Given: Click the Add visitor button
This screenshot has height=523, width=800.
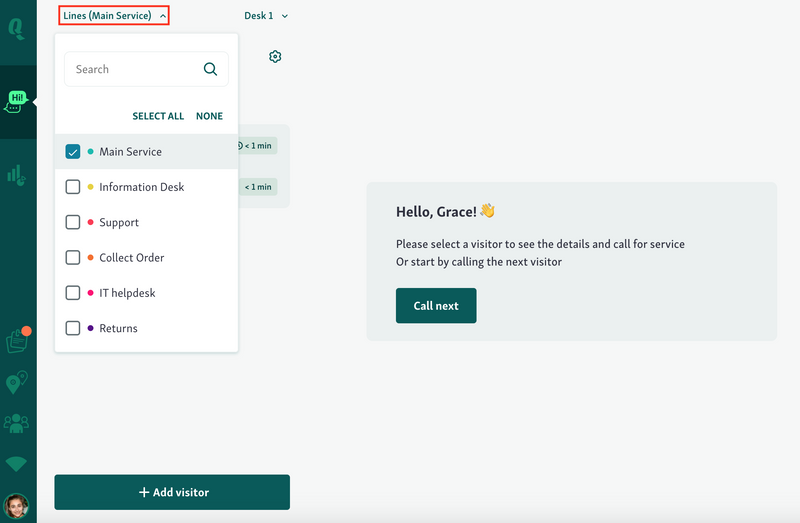Looking at the screenshot, I should click(x=172, y=492).
